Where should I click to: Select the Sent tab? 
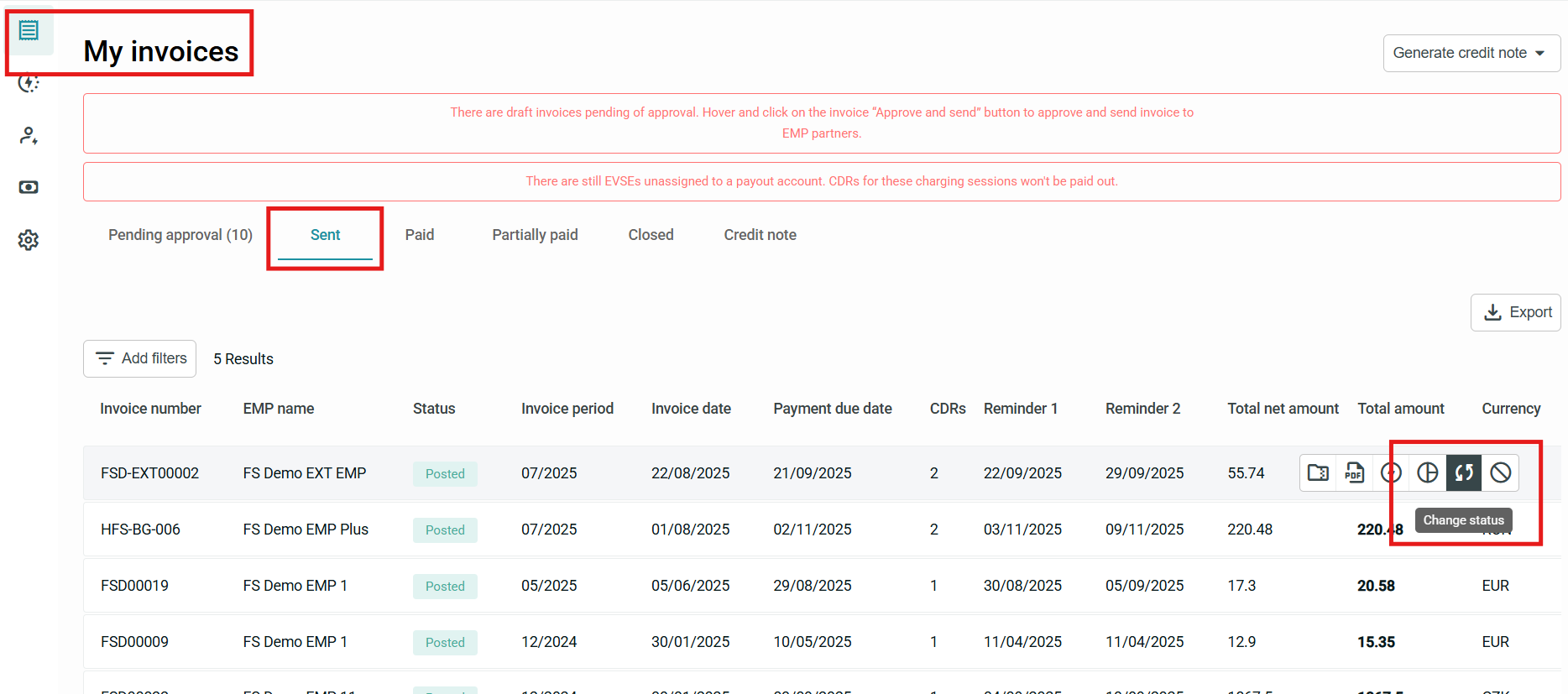(325, 235)
